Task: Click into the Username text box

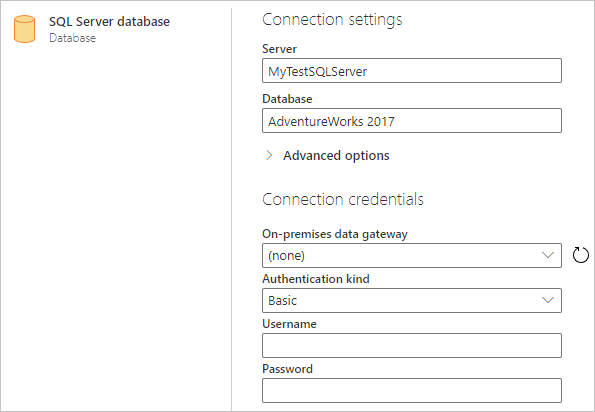Action: [x=412, y=346]
